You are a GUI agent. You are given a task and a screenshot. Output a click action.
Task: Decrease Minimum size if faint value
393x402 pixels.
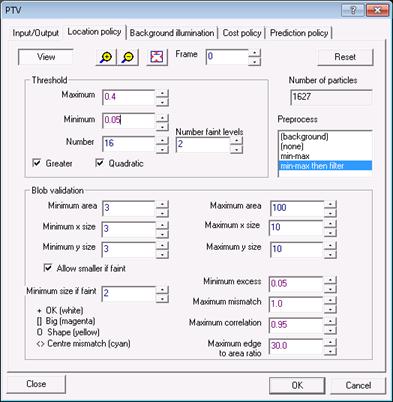pyautogui.click(x=162, y=298)
